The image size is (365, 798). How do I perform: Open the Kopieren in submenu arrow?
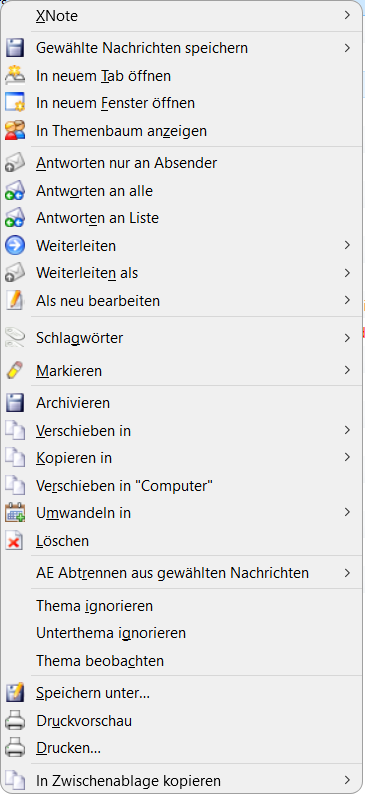tap(347, 458)
